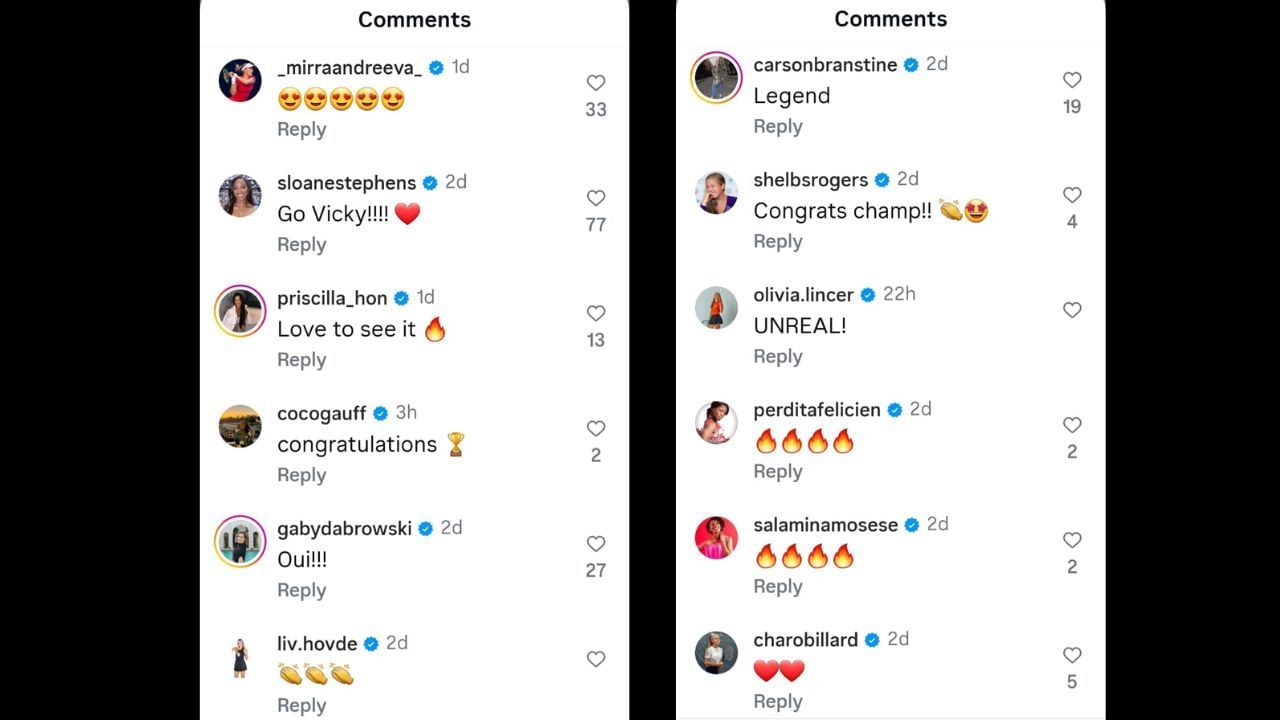Select the Comments header on the left panel

click(x=414, y=19)
